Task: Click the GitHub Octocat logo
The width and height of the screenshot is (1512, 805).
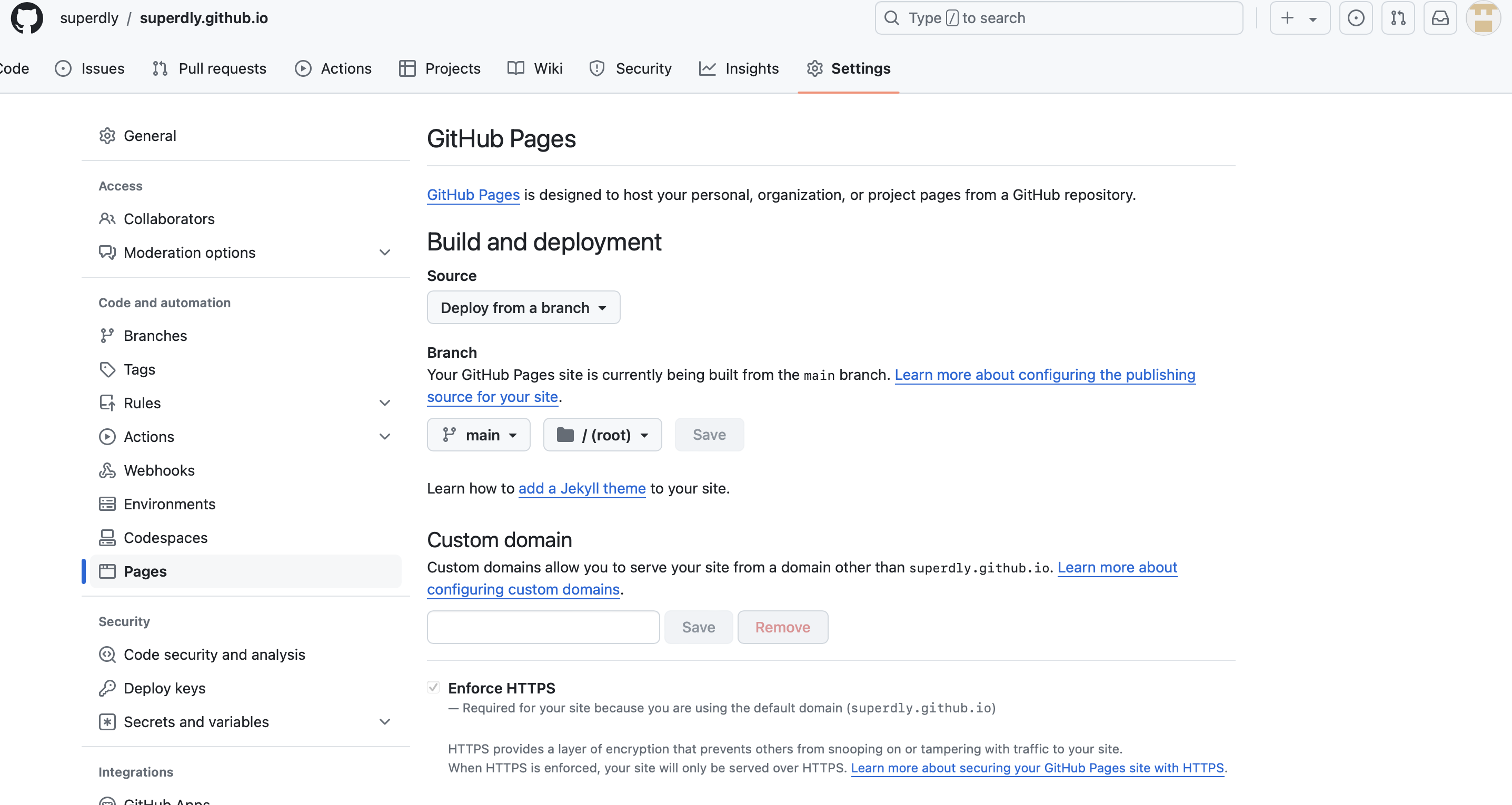Action: (27, 18)
